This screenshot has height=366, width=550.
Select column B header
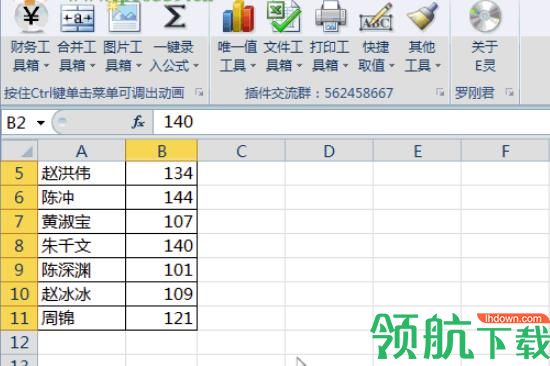161,151
